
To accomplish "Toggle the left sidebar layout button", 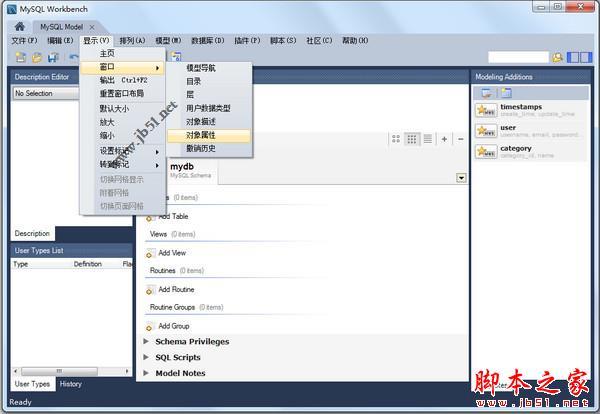I will 573,57.
